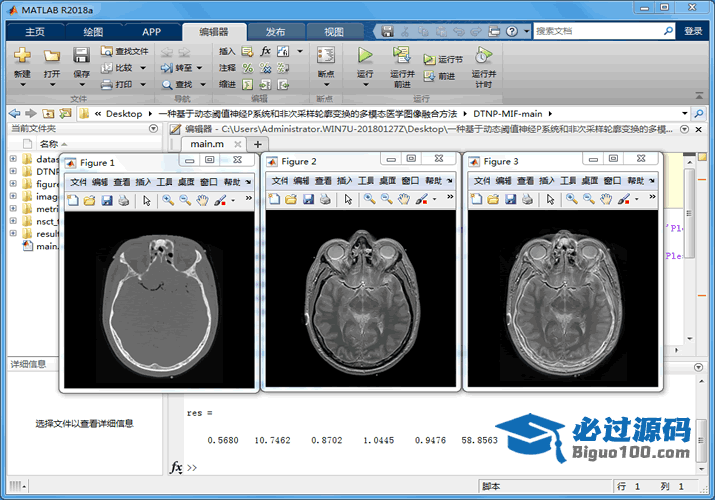Viewport: 715px width, 500px height.
Task: Open the address bar path dropdown
Action: pyautogui.click(x=684, y=113)
